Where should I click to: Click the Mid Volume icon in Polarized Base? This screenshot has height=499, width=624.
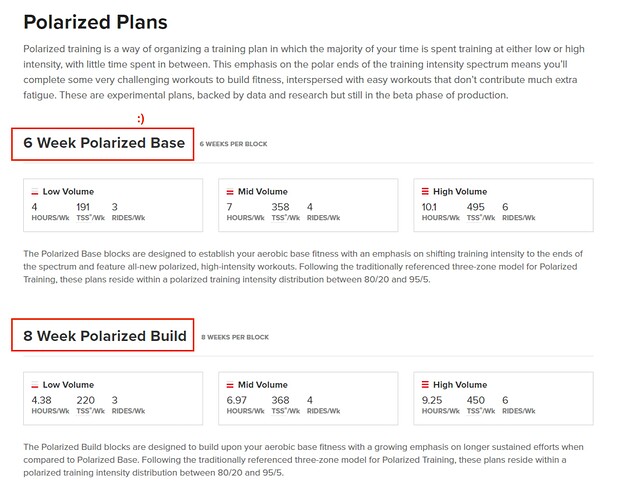pyautogui.click(x=230, y=192)
